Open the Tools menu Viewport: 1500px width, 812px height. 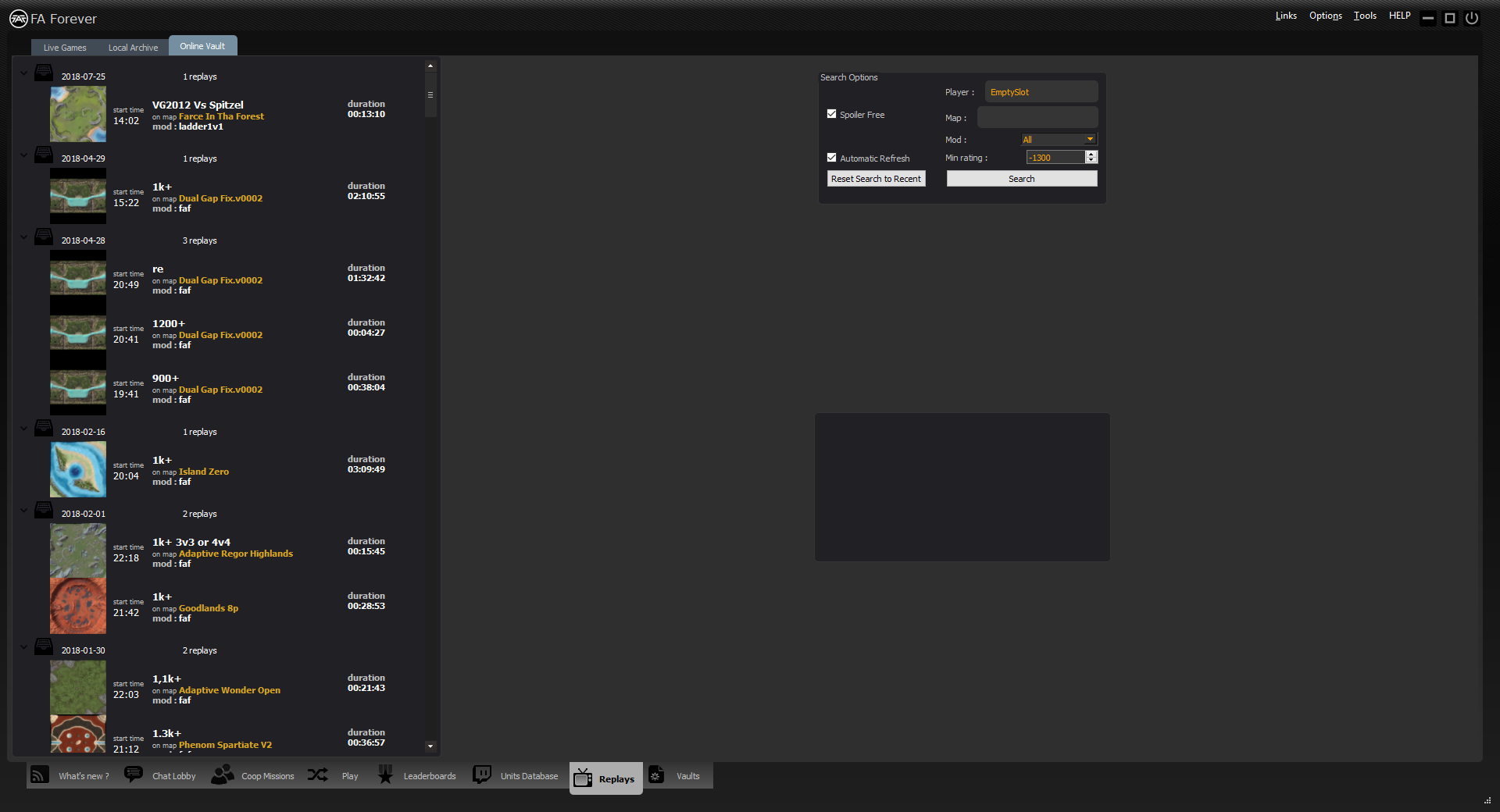point(1364,16)
